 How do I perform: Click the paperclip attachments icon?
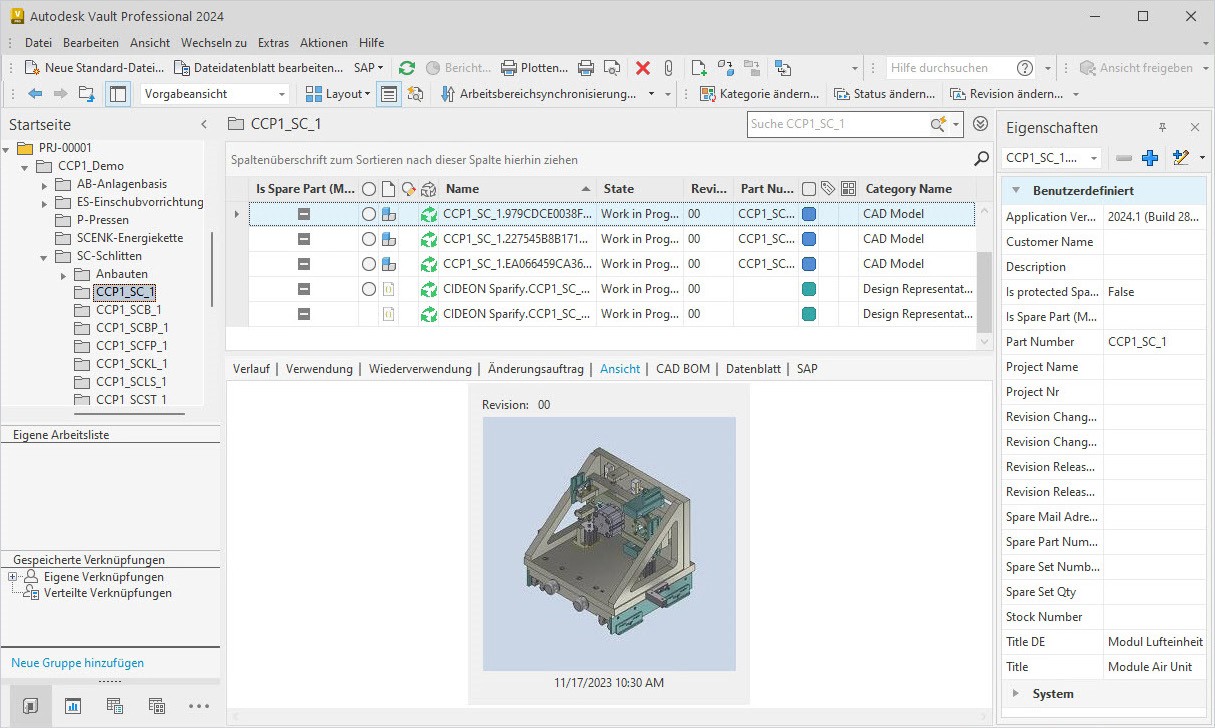(x=668, y=68)
